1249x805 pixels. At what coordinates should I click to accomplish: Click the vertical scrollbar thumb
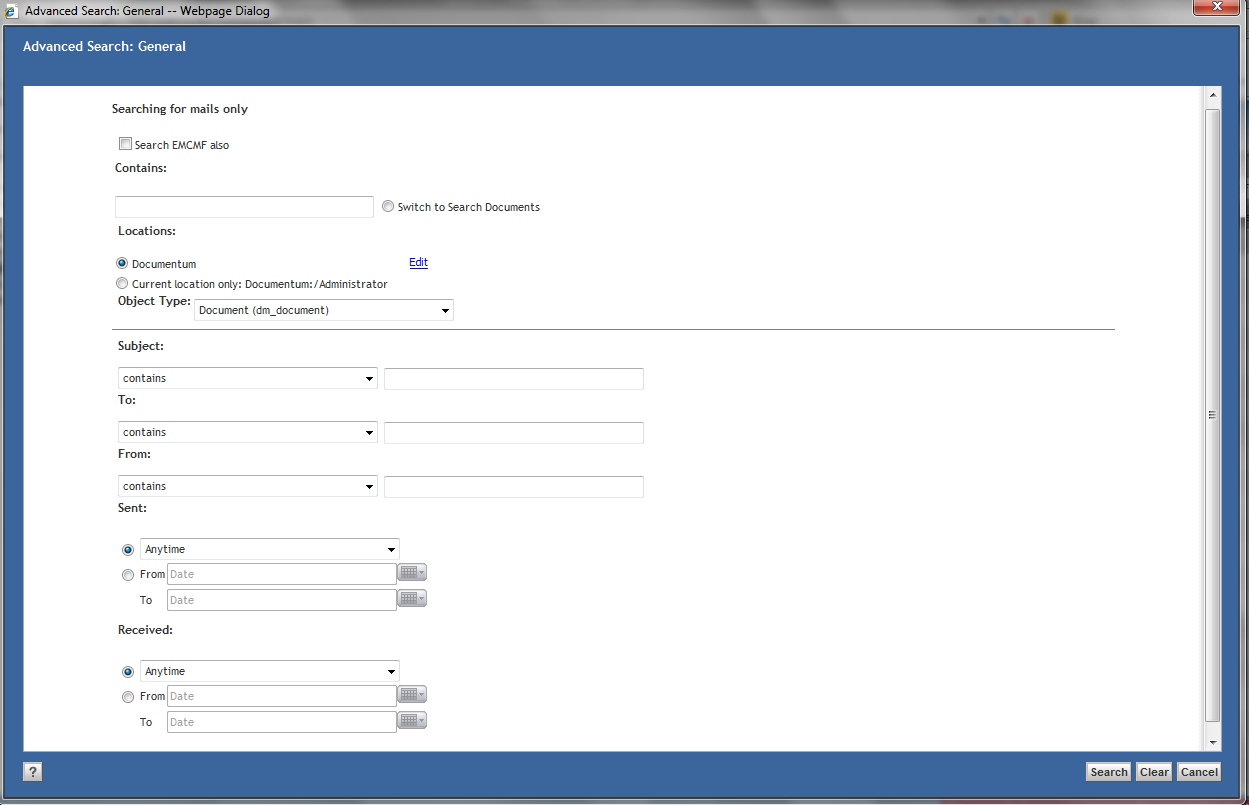coord(1212,415)
